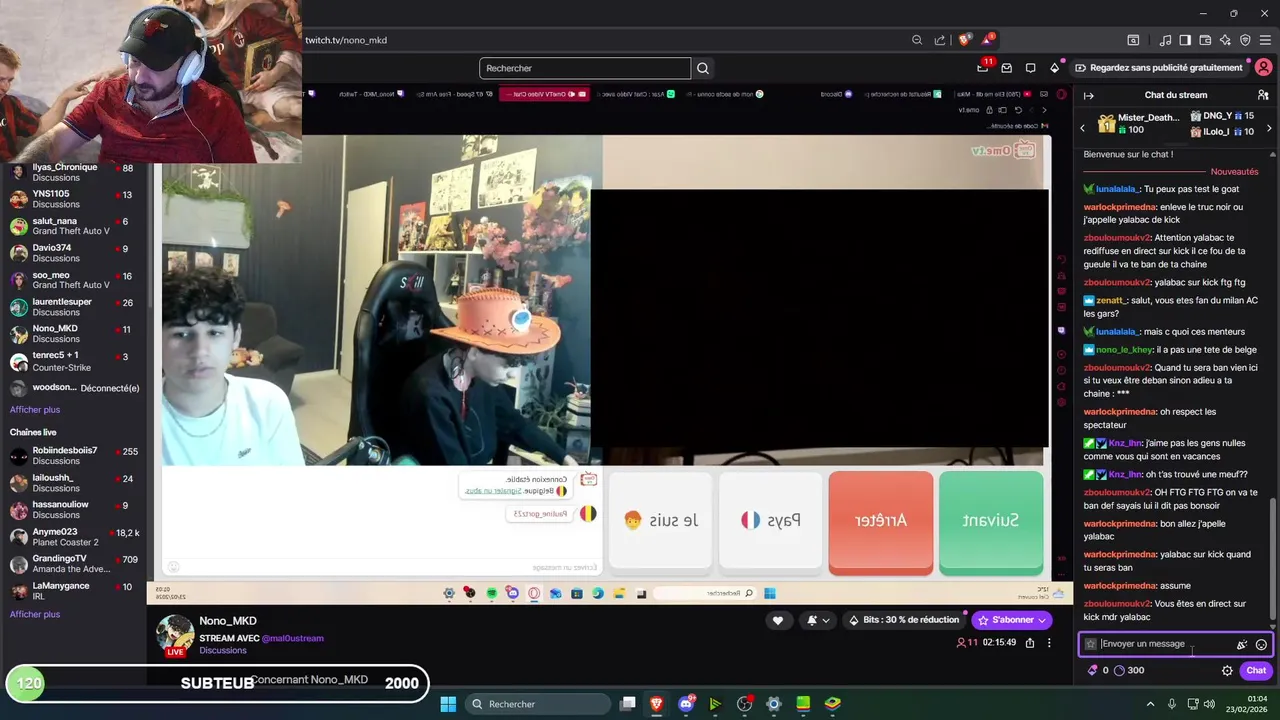The image size is (1280, 720).
Task: Click Bits 30 % de réduction button
Action: (x=903, y=620)
